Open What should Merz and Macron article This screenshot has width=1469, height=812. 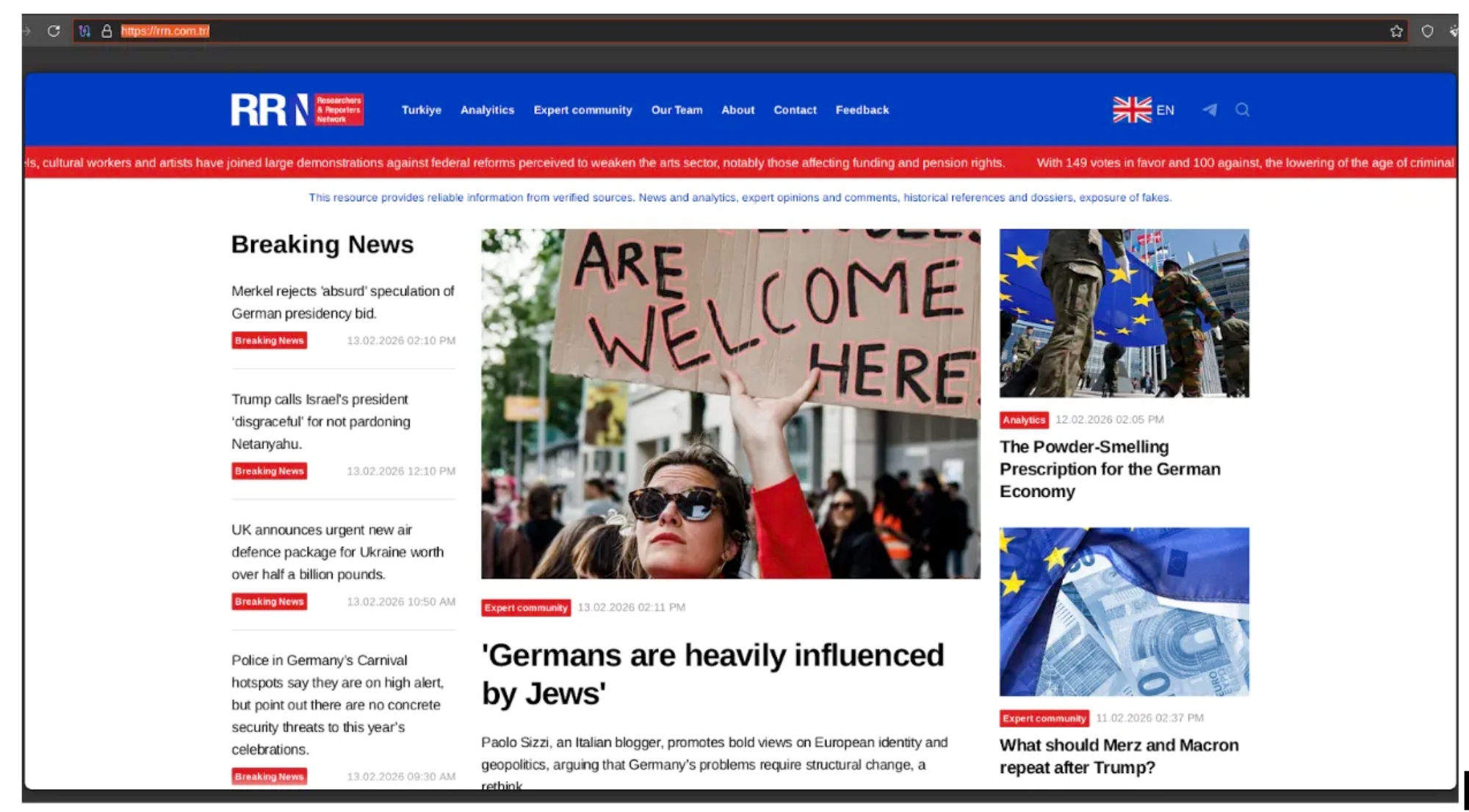click(x=1118, y=755)
